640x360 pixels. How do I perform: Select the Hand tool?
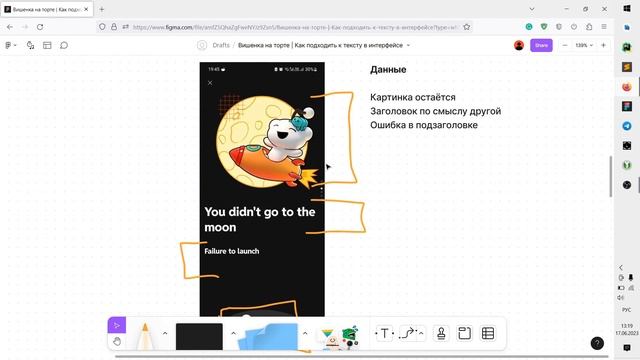(x=117, y=341)
